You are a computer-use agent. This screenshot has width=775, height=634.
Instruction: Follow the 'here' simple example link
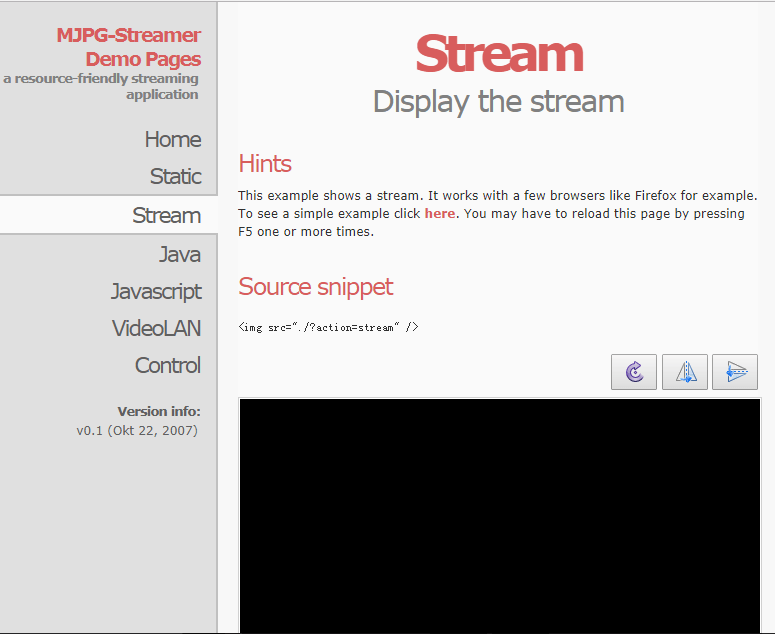[x=439, y=213]
